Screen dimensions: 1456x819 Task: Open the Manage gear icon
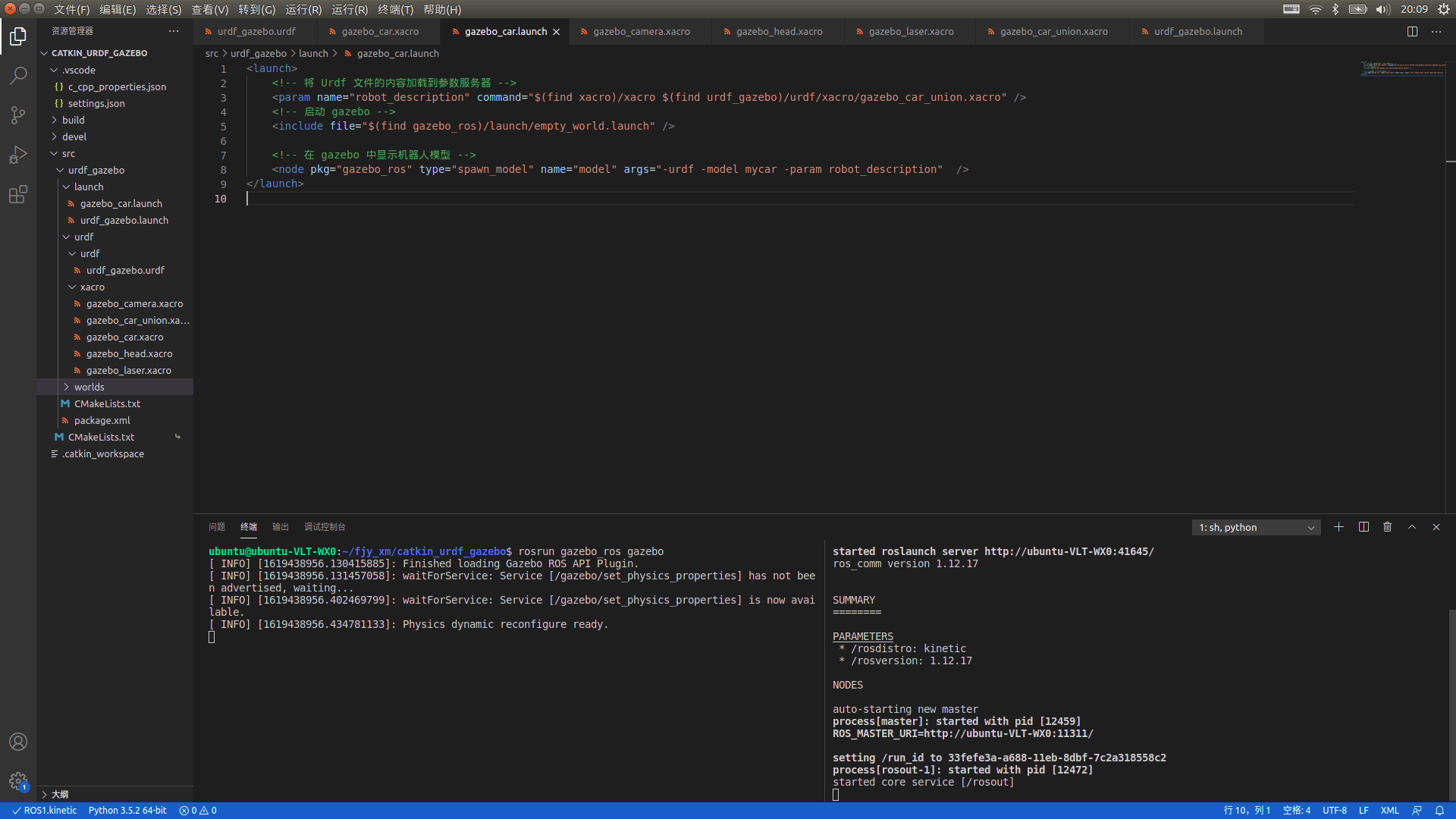pyautogui.click(x=18, y=781)
